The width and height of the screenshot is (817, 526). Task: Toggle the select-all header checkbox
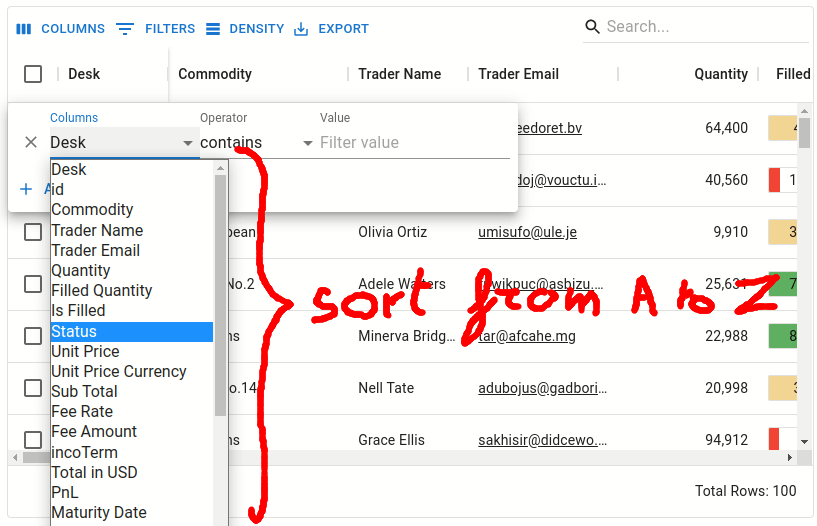point(33,74)
